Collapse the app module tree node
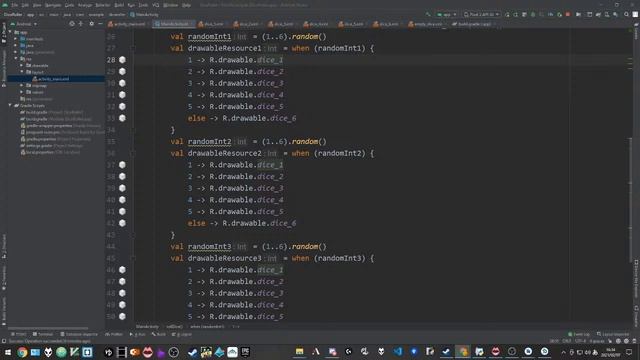The image size is (640, 360). pos(10,32)
